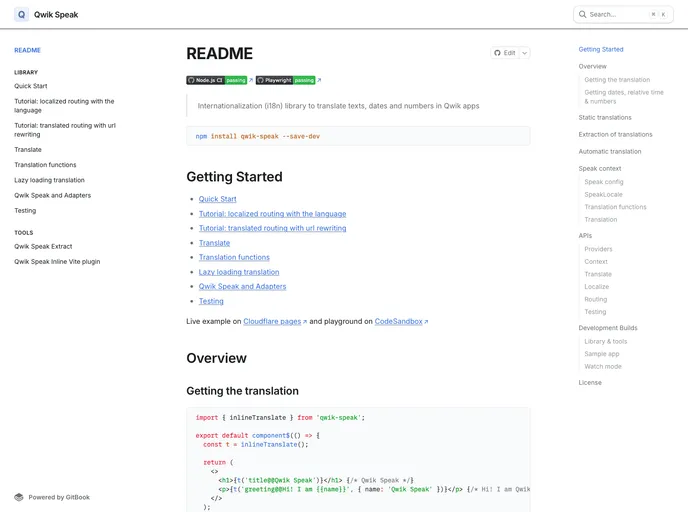Click the Qwik Speak logo icon
This screenshot has height=512, width=688.
(x=21, y=15)
